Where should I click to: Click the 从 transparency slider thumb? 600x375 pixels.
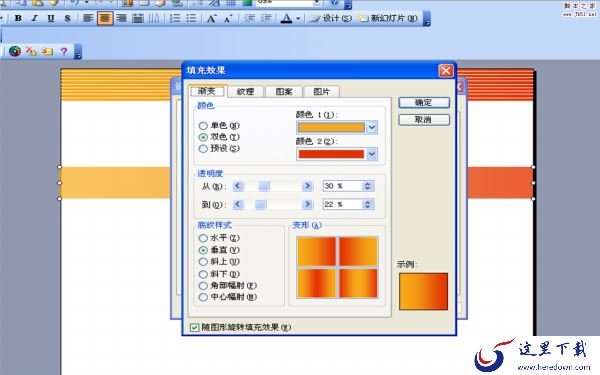click(264, 186)
